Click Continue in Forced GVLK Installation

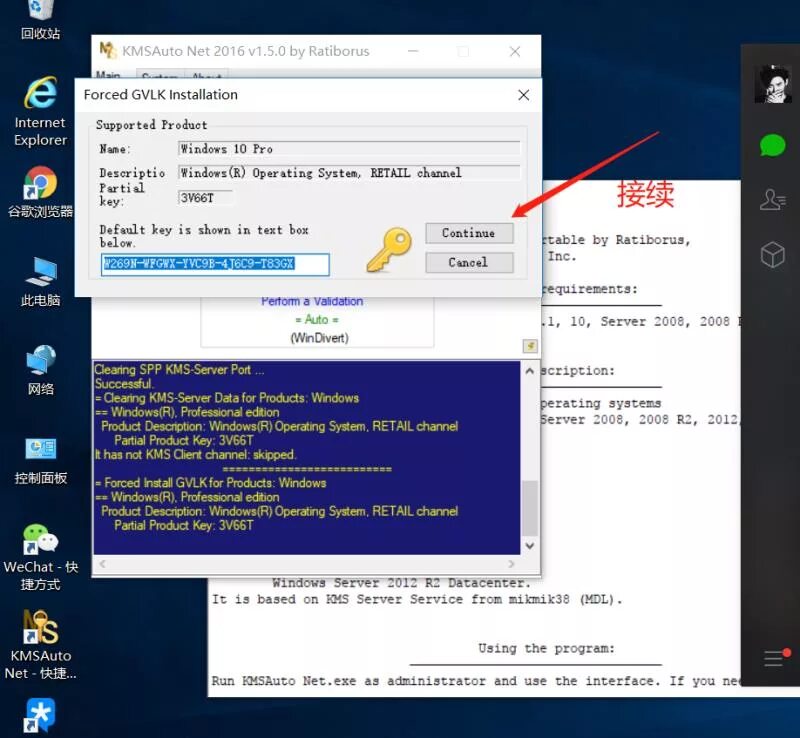pyautogui.click(x=469, y=233)
